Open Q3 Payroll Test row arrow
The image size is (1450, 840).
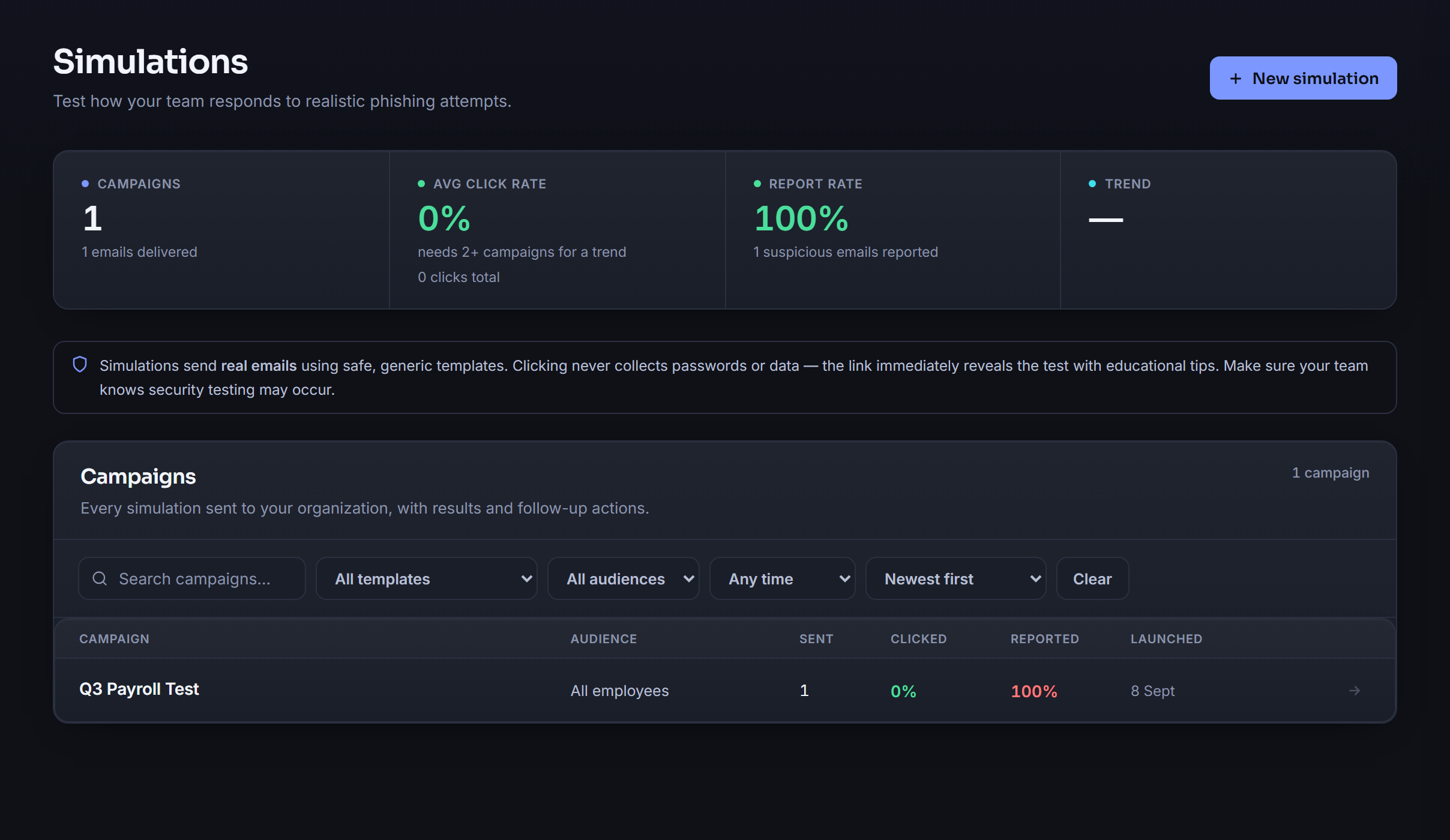point(1355,691)
